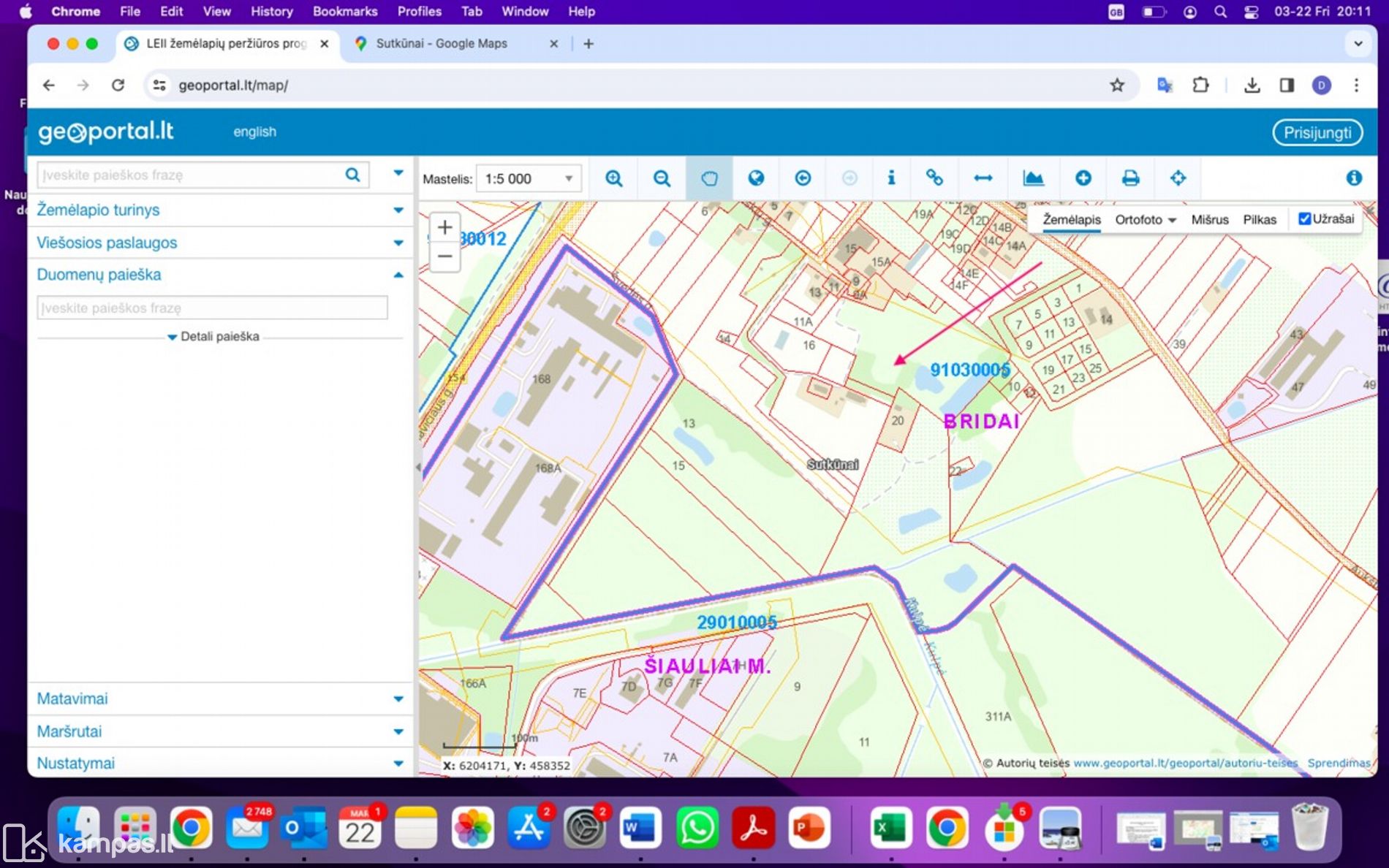Viewport: 1389px width, 868px height.
Task: Select the Pilkas basemap tab
Action: [x=1259, y=220]
